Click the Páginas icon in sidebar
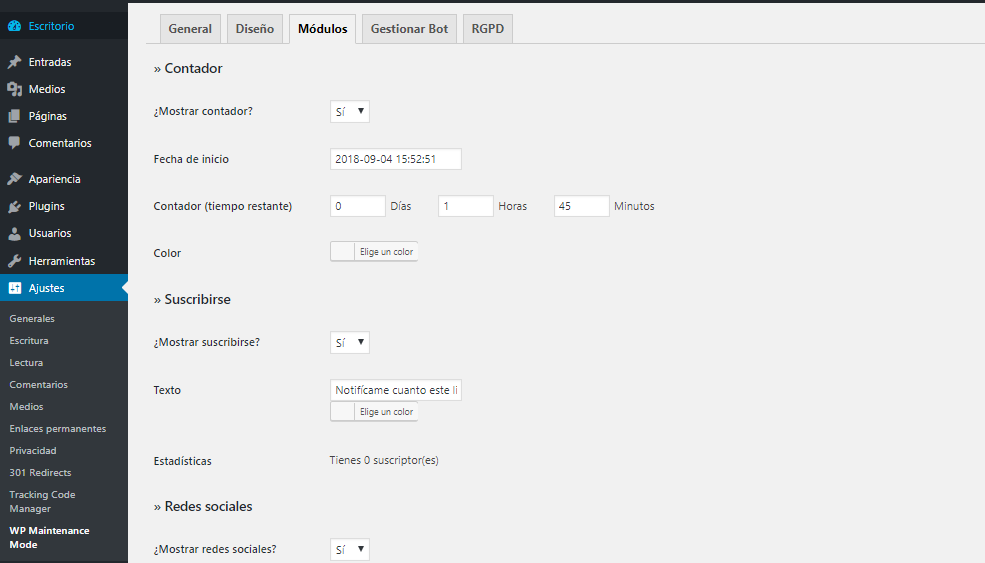985x563 pixels. pos(14,116)
